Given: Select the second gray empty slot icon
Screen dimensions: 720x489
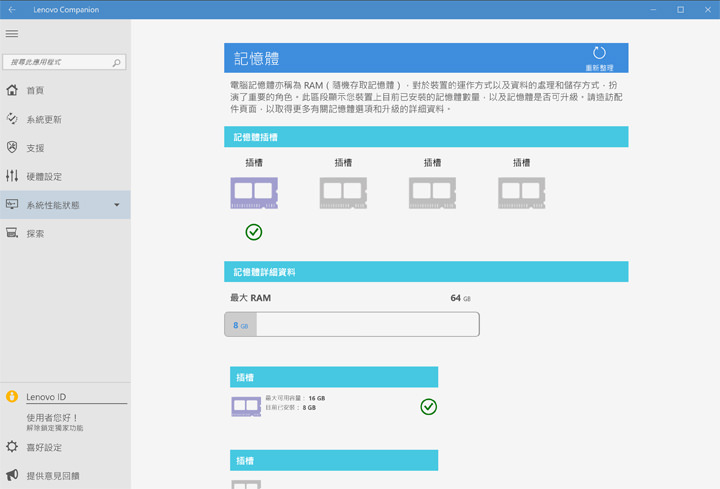Looking at the screenshot, I should coord(343,192).
